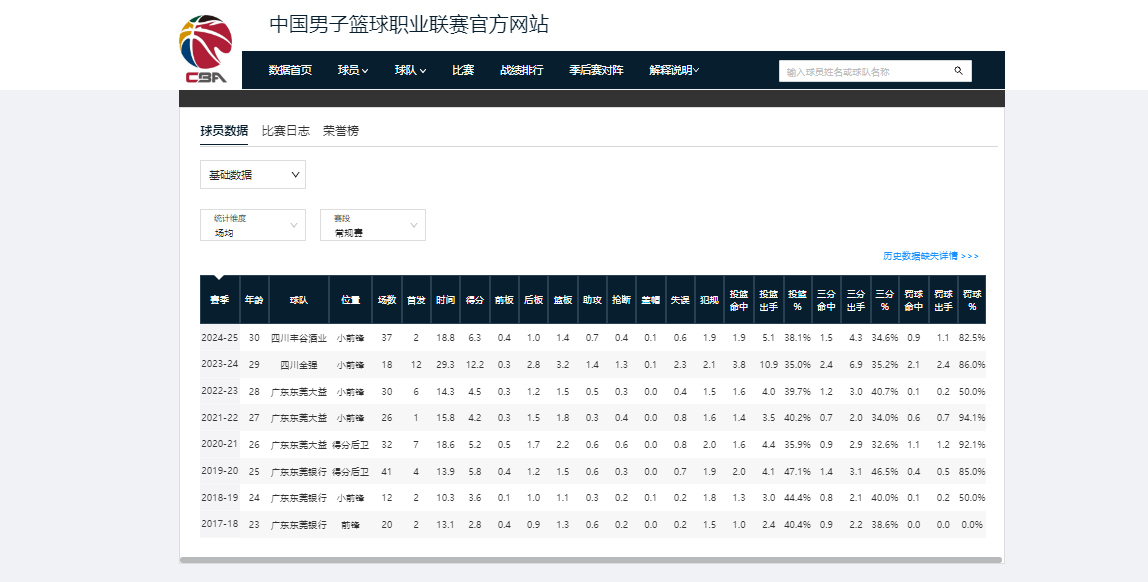Open the 赛段 dropdown showing 常规赛
This screenshot has height=582, width=1148.
tap(373, 225)
